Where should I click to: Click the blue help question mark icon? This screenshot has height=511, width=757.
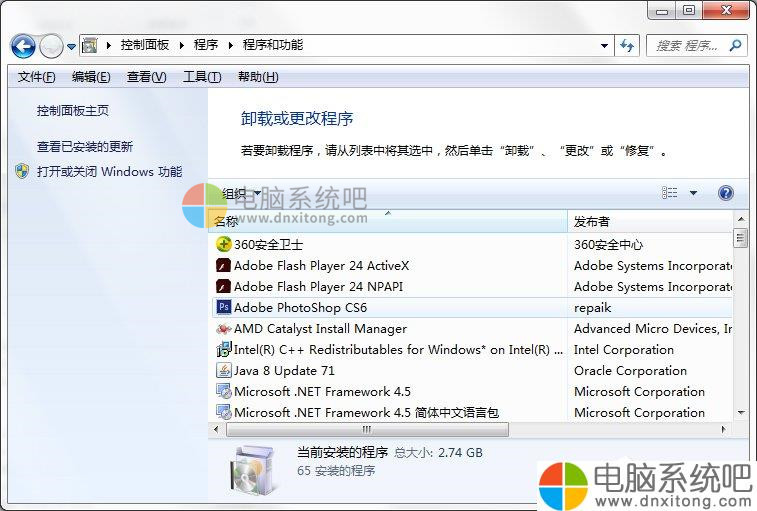tap(726, 193)
